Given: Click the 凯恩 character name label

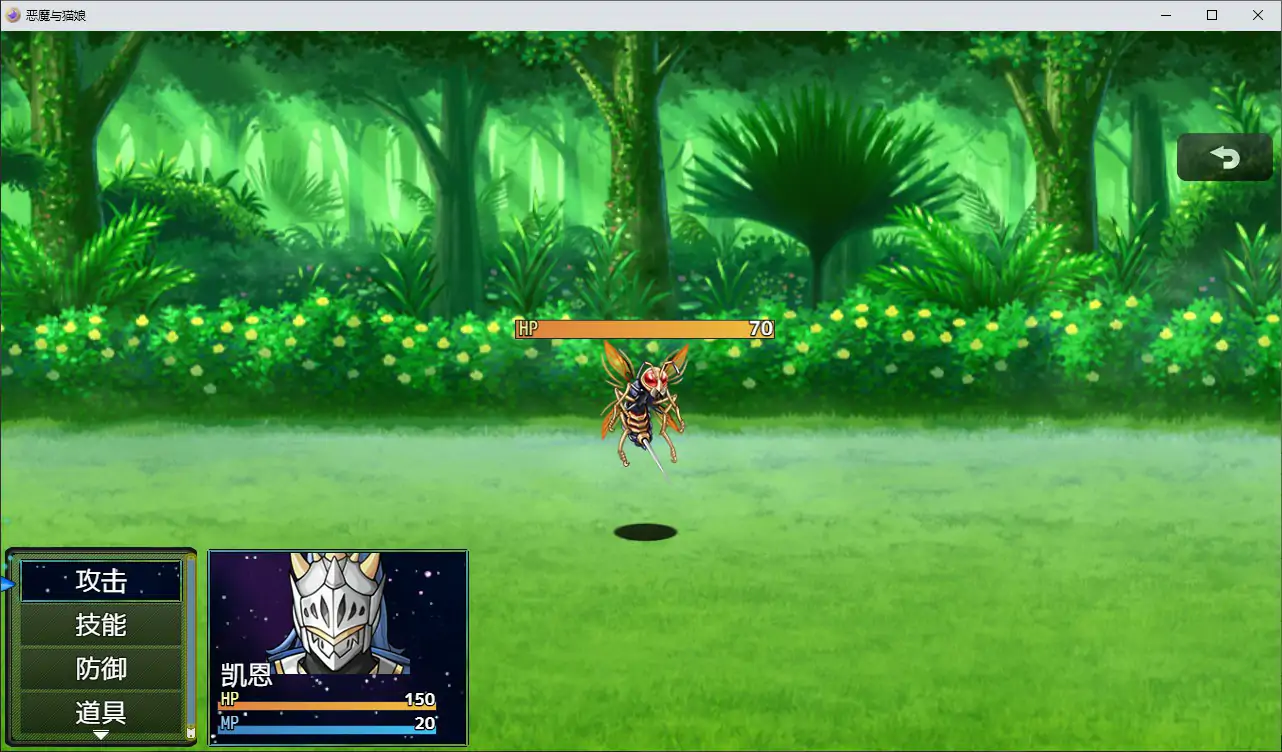Looking at the screenshot, I should click(x=246, y=675).
